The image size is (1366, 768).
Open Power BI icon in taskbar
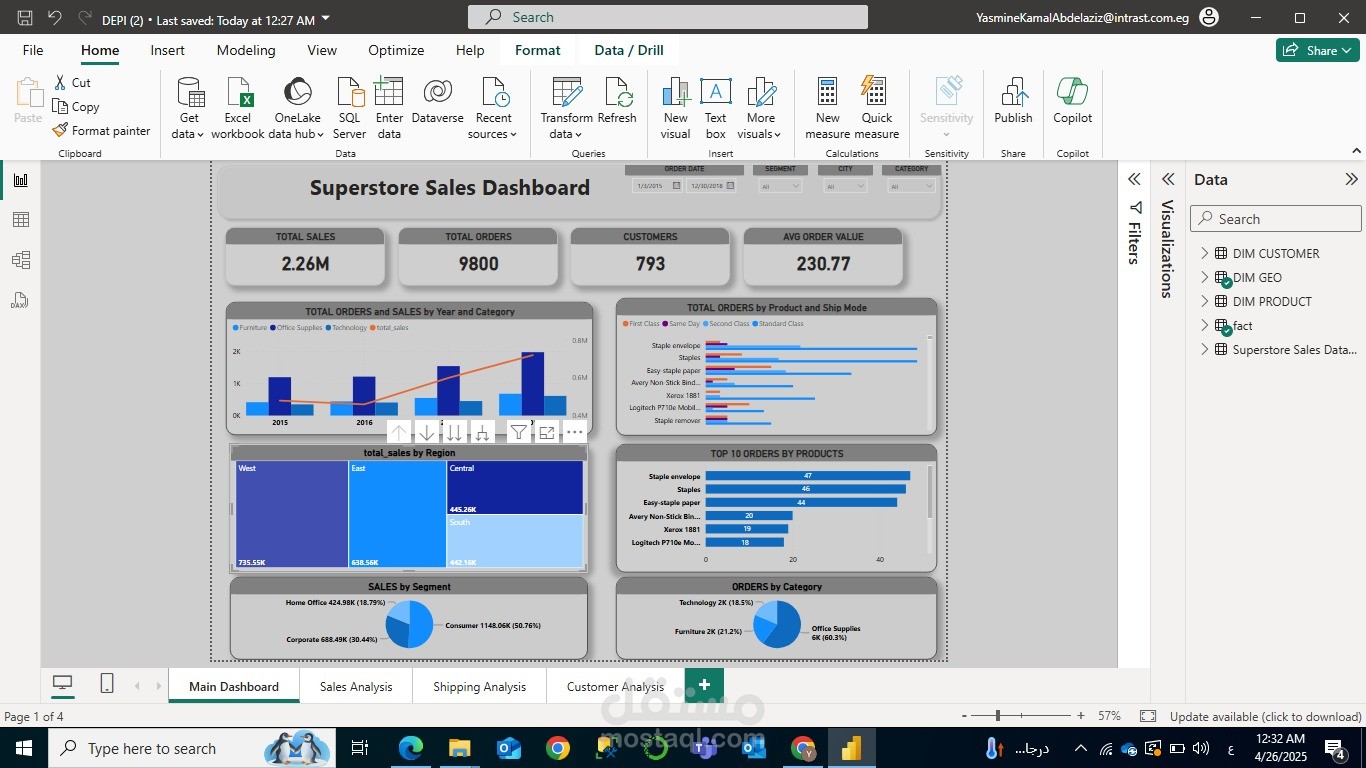pos(850,748)
